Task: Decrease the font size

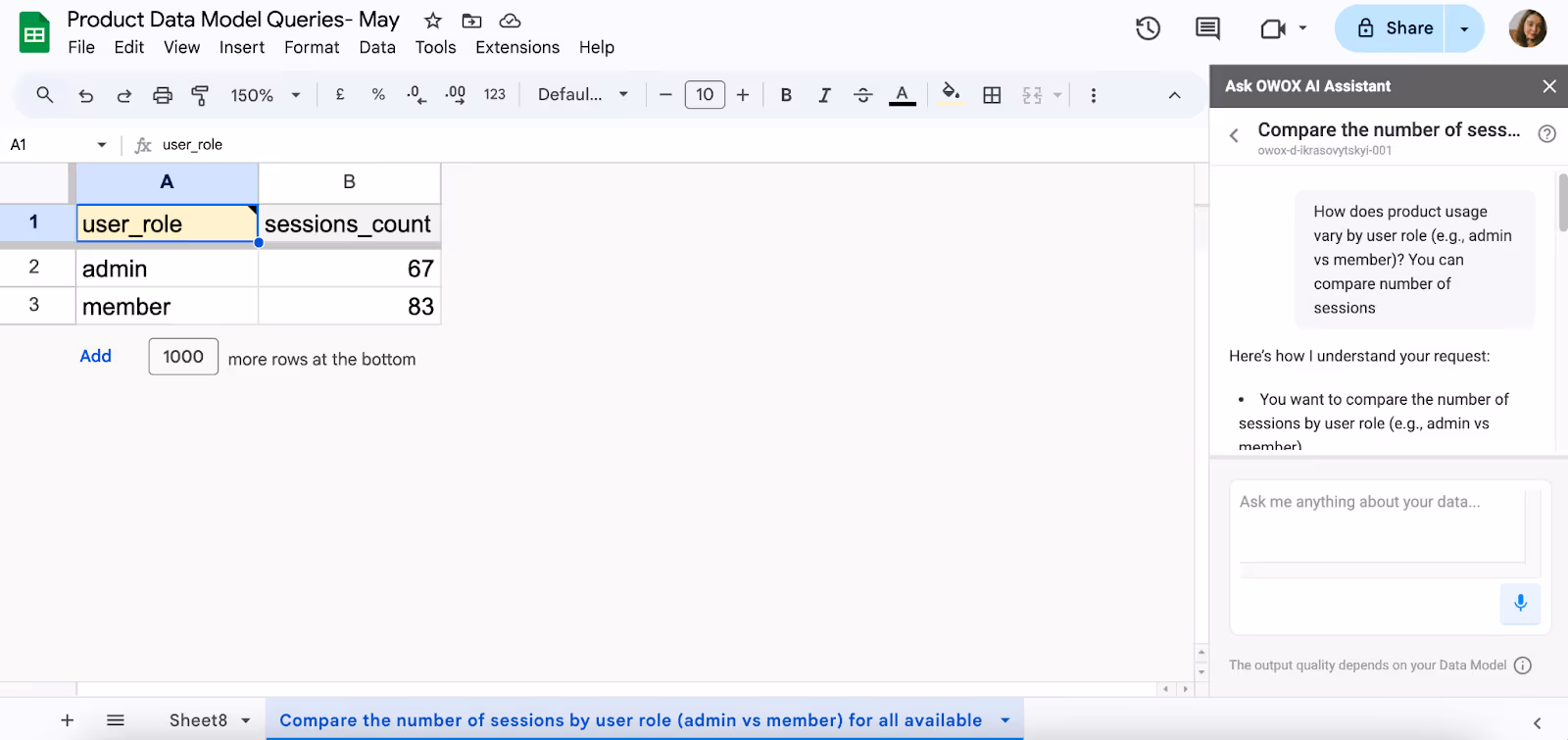Action: pyautogui.click(x=665, y=95)
